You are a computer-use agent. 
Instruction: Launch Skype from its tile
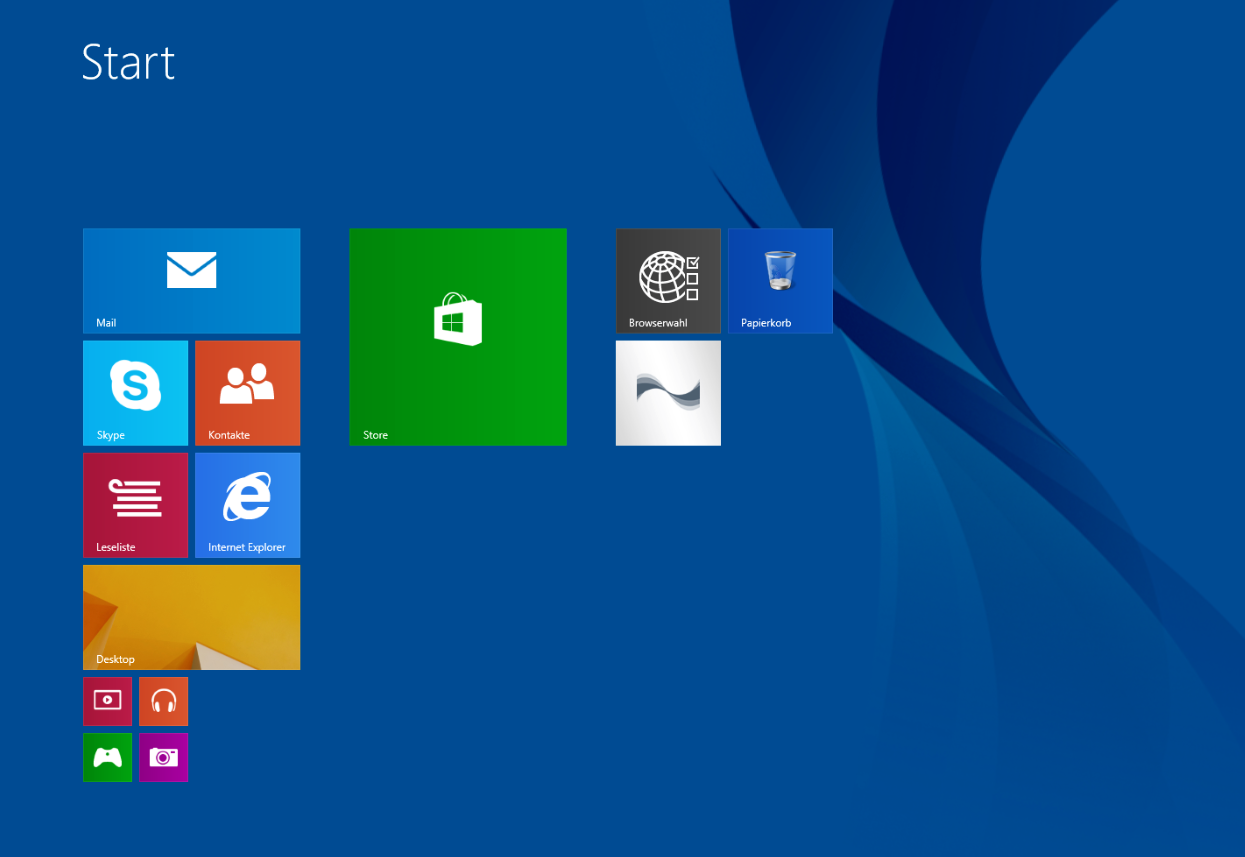(x=135, y=392)
